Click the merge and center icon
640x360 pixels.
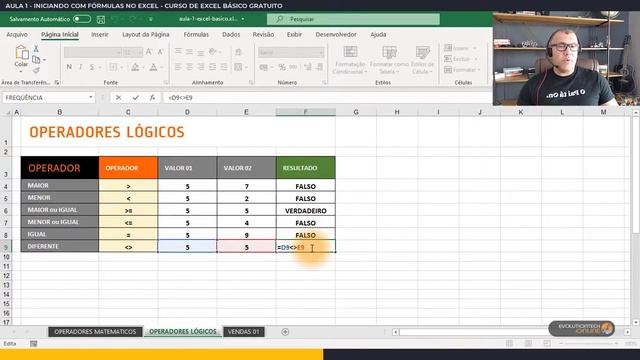238,67
